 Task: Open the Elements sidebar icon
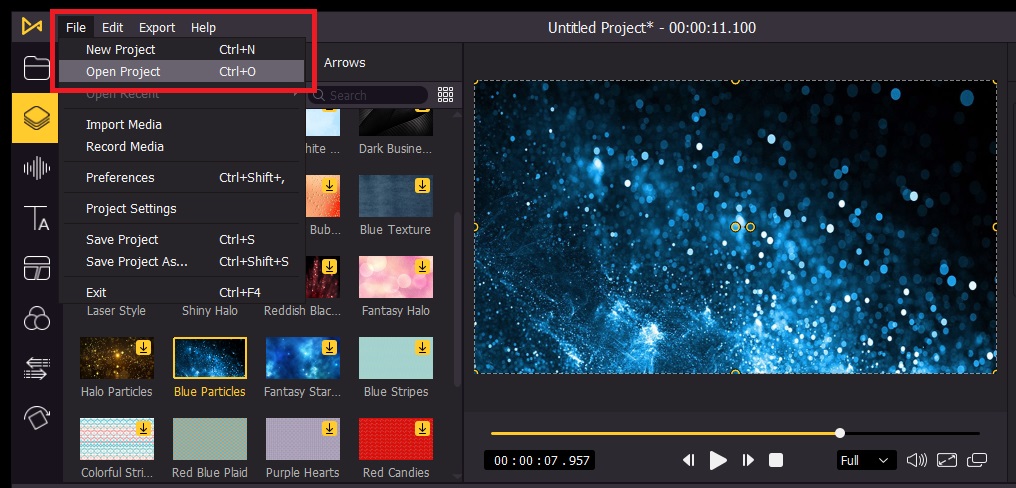[37, 417]
